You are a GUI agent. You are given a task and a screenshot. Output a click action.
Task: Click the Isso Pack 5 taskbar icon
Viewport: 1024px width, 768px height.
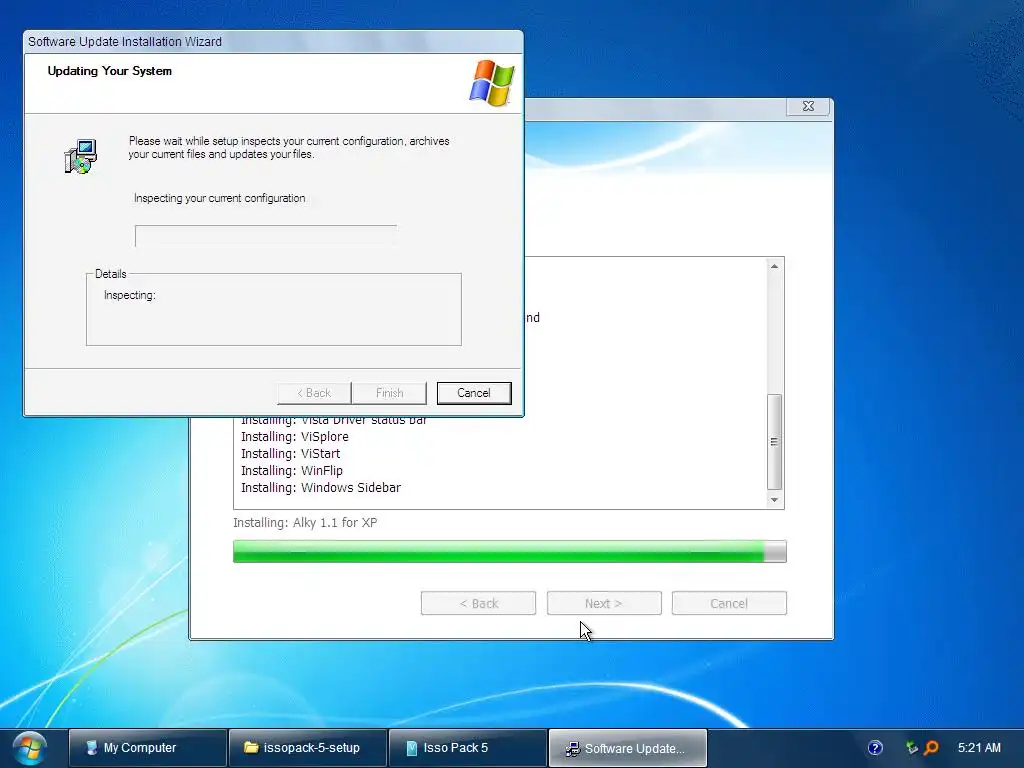411,748
